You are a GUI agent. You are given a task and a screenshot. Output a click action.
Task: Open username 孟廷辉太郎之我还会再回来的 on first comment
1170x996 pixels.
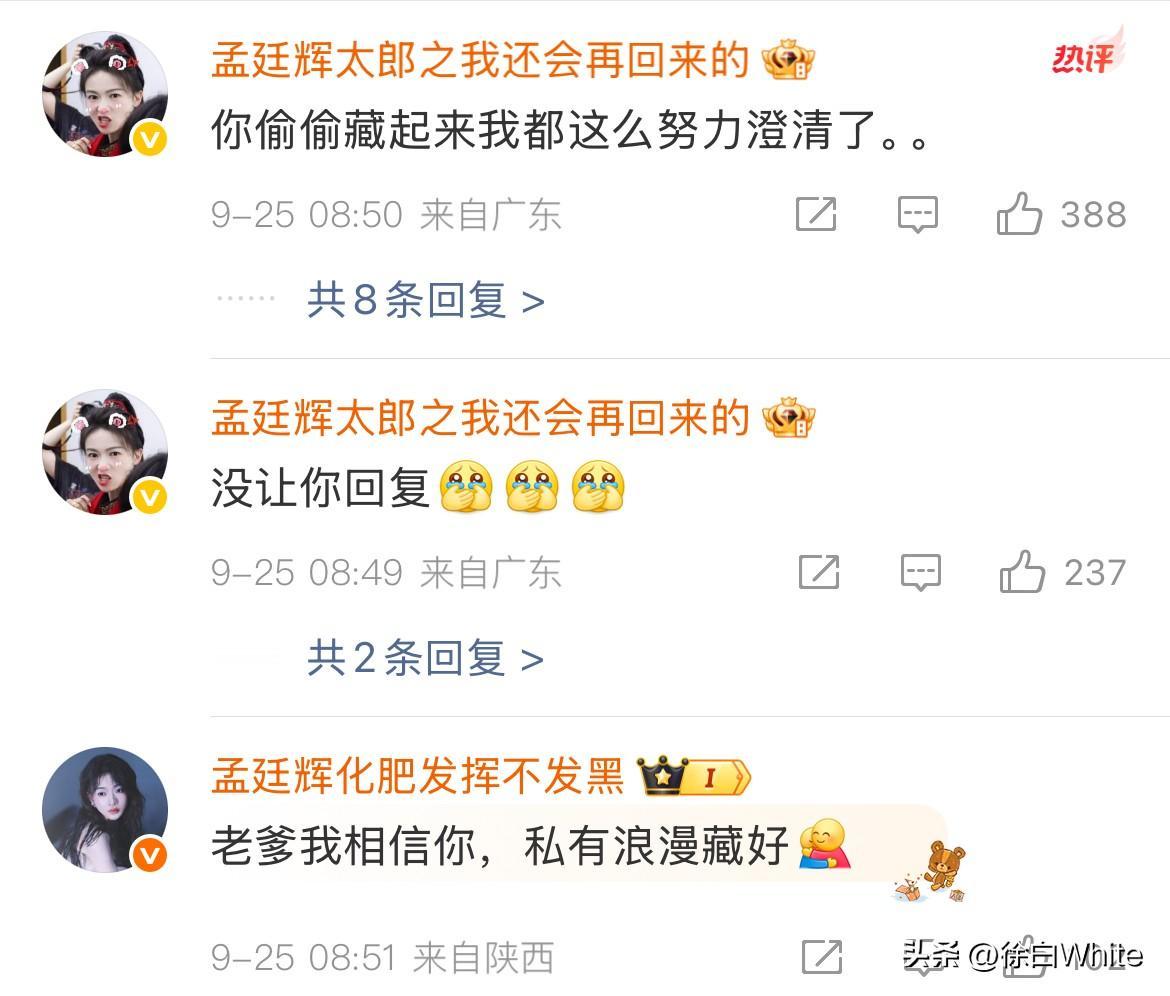pos(481,60)
